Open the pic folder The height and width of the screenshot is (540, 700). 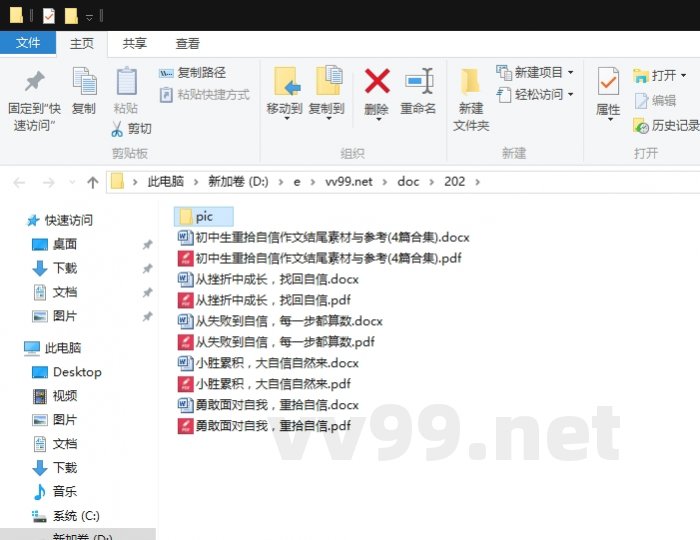click(x=204, y=217)
